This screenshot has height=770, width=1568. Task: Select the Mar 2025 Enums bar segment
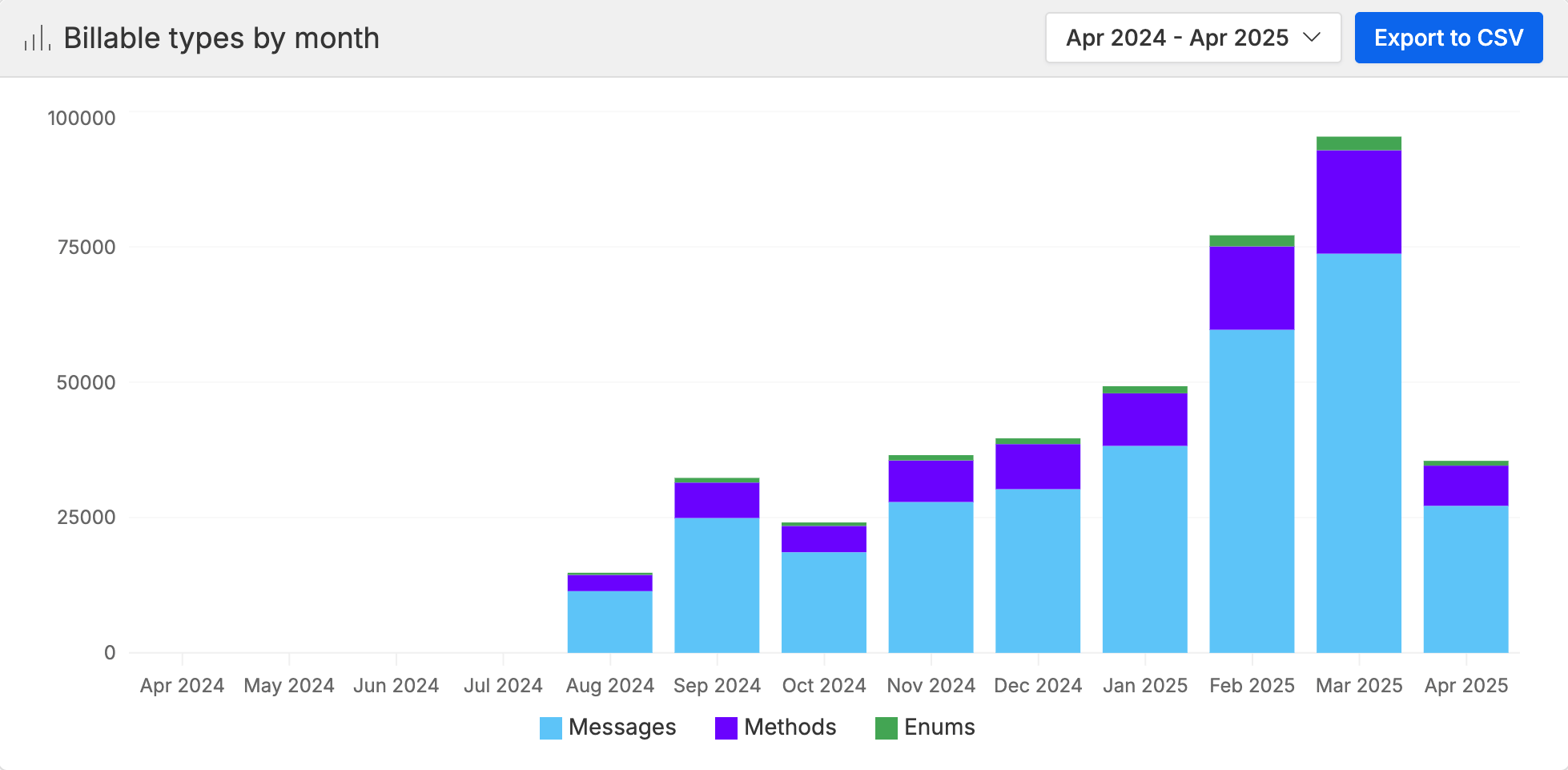pos(1359,143)
